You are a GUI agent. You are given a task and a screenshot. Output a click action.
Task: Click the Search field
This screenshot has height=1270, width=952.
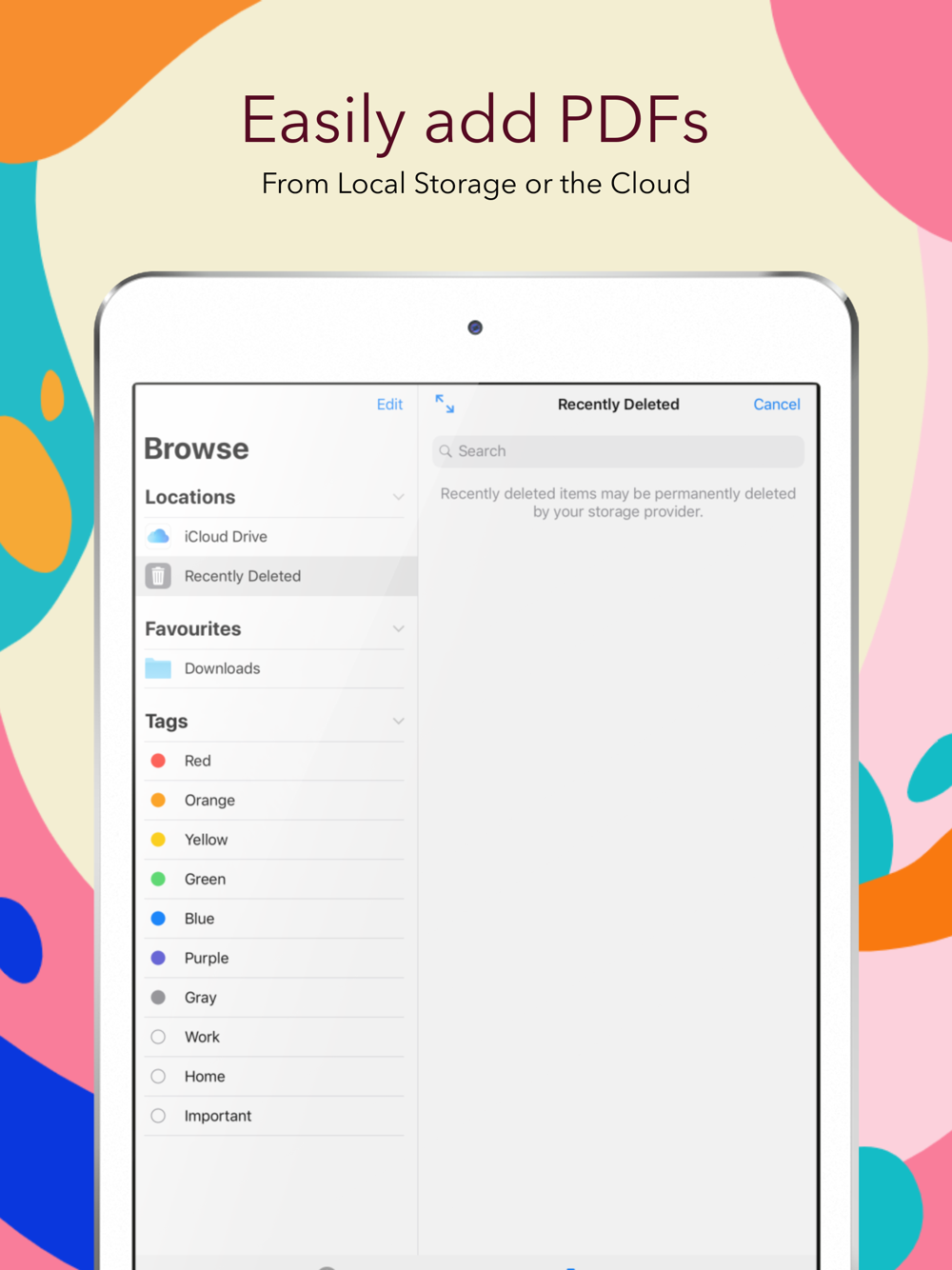(618, 451)
